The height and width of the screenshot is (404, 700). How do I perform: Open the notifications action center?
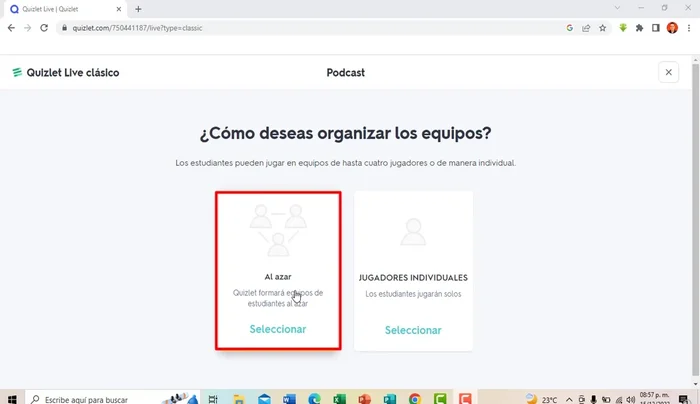[683, 399]
